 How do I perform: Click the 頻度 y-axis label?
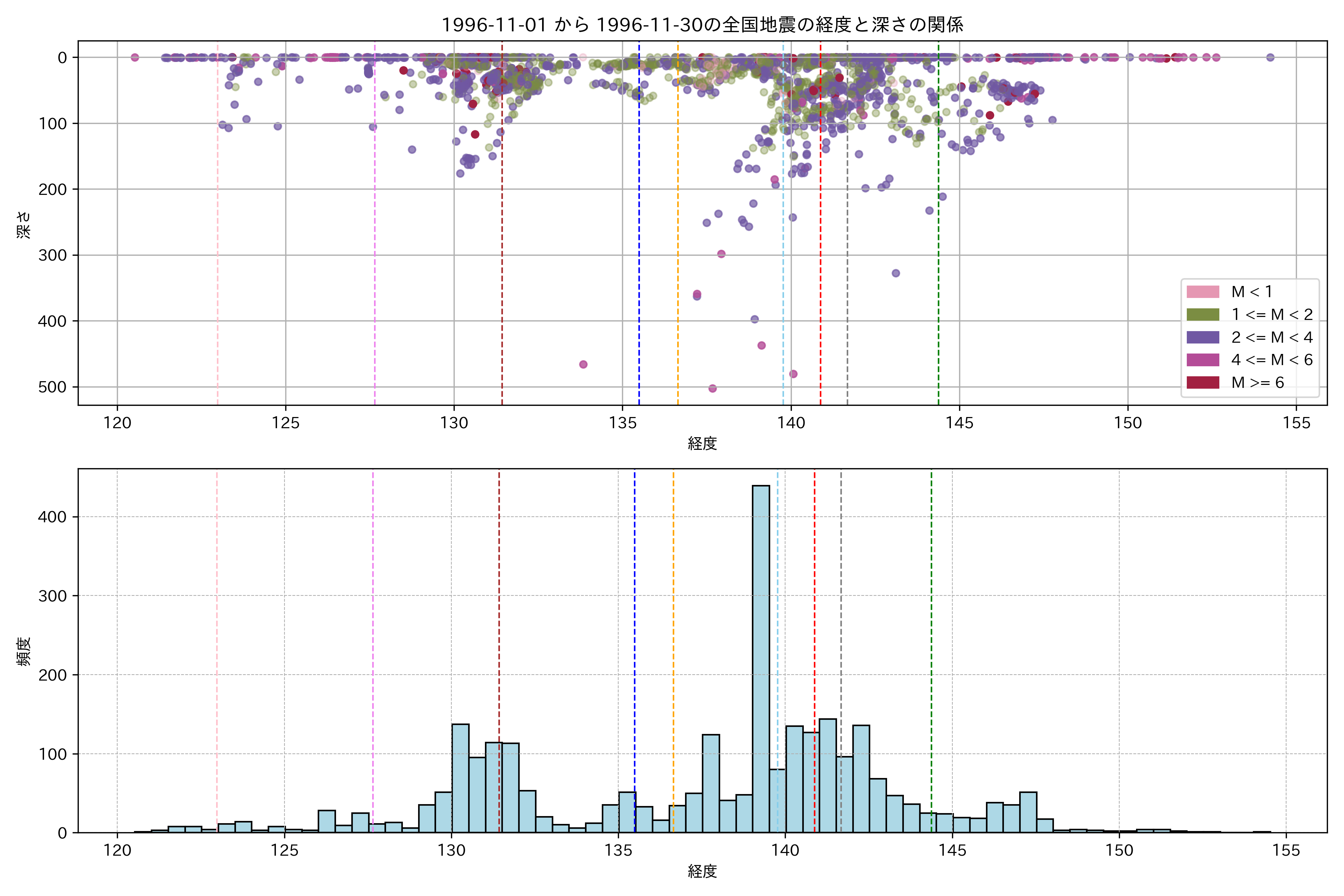pos(24,651)
